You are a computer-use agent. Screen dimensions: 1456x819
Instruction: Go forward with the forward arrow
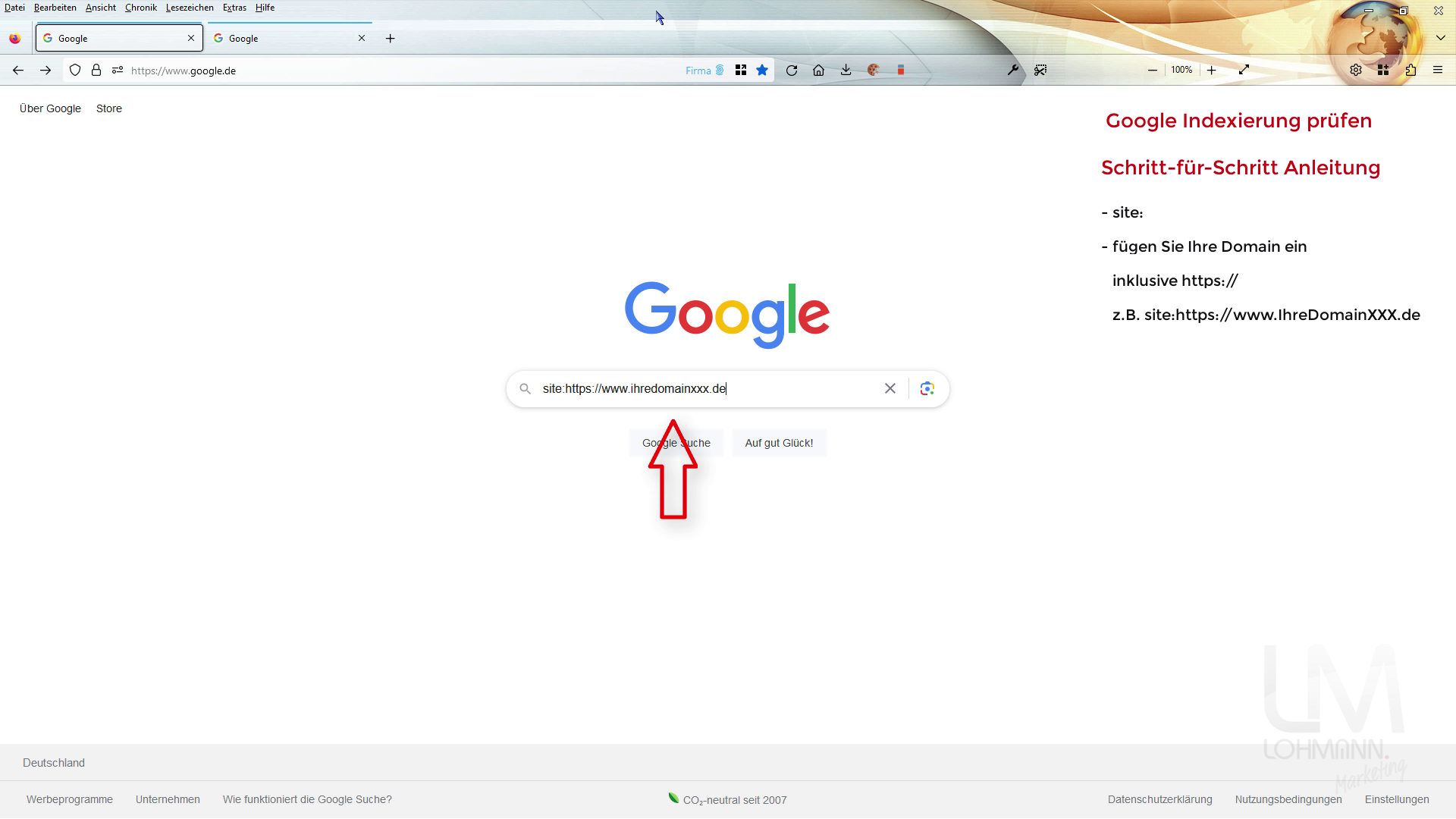coord(45,71)
